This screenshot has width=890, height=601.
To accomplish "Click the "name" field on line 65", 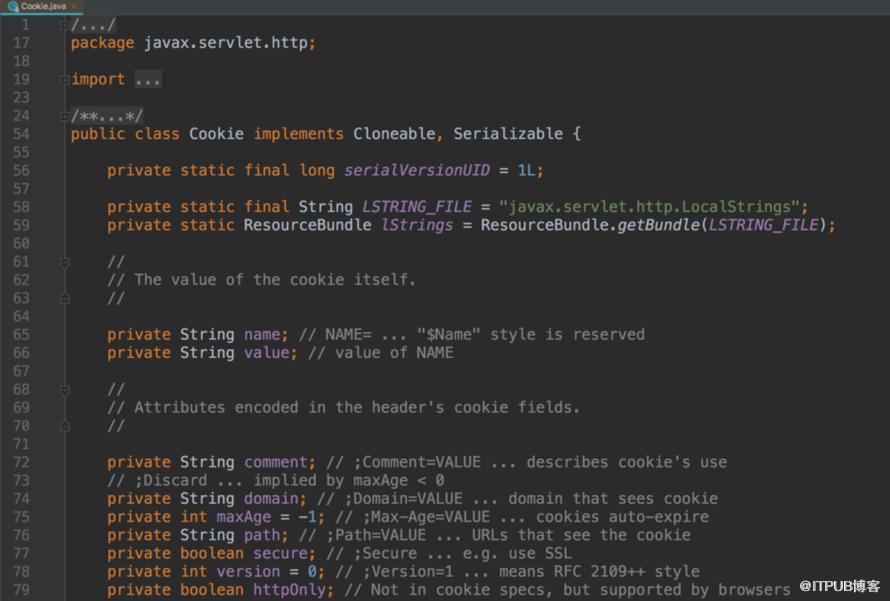I will click(262, 334).
